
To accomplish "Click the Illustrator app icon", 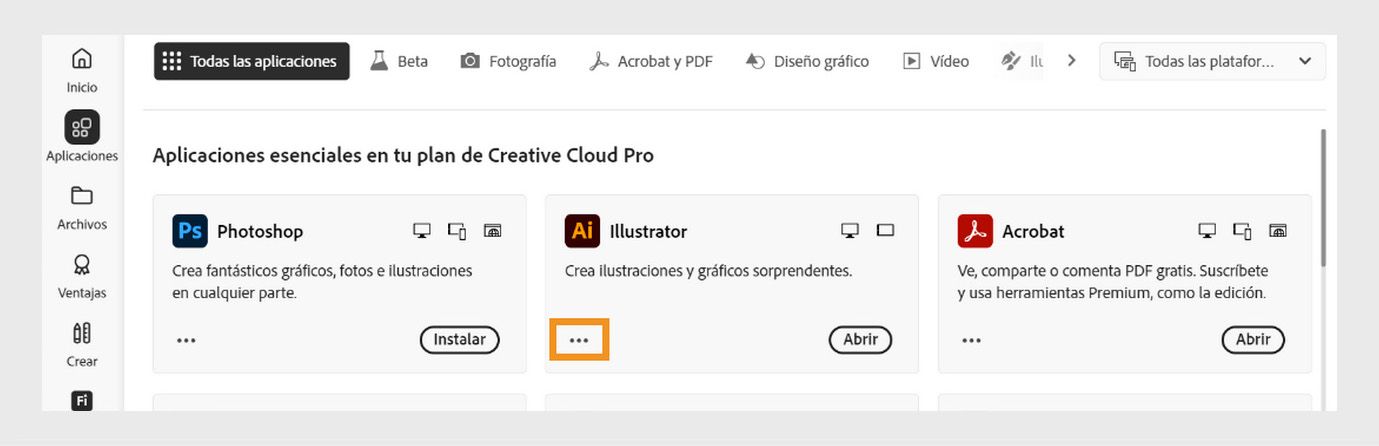I will 582,231.
